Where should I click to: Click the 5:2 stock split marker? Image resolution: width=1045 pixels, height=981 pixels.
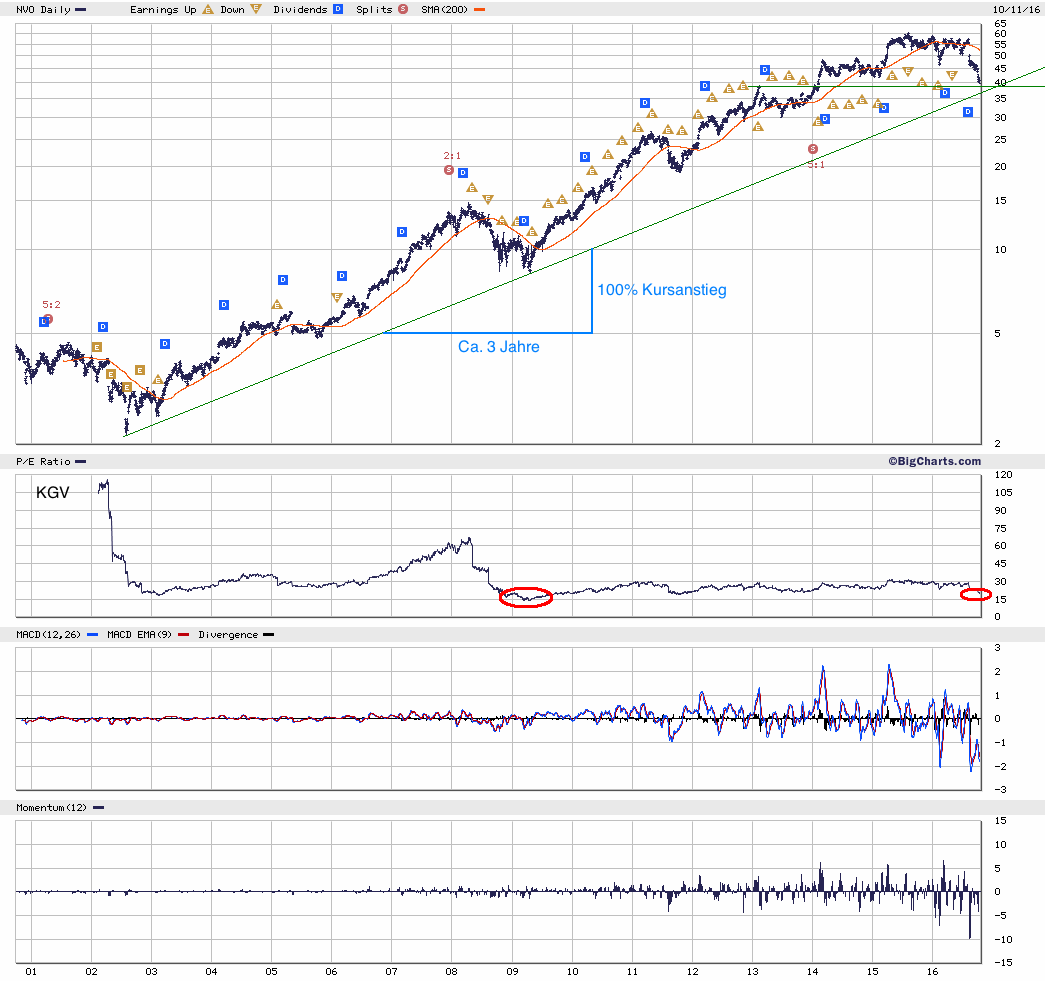[48, 320]
